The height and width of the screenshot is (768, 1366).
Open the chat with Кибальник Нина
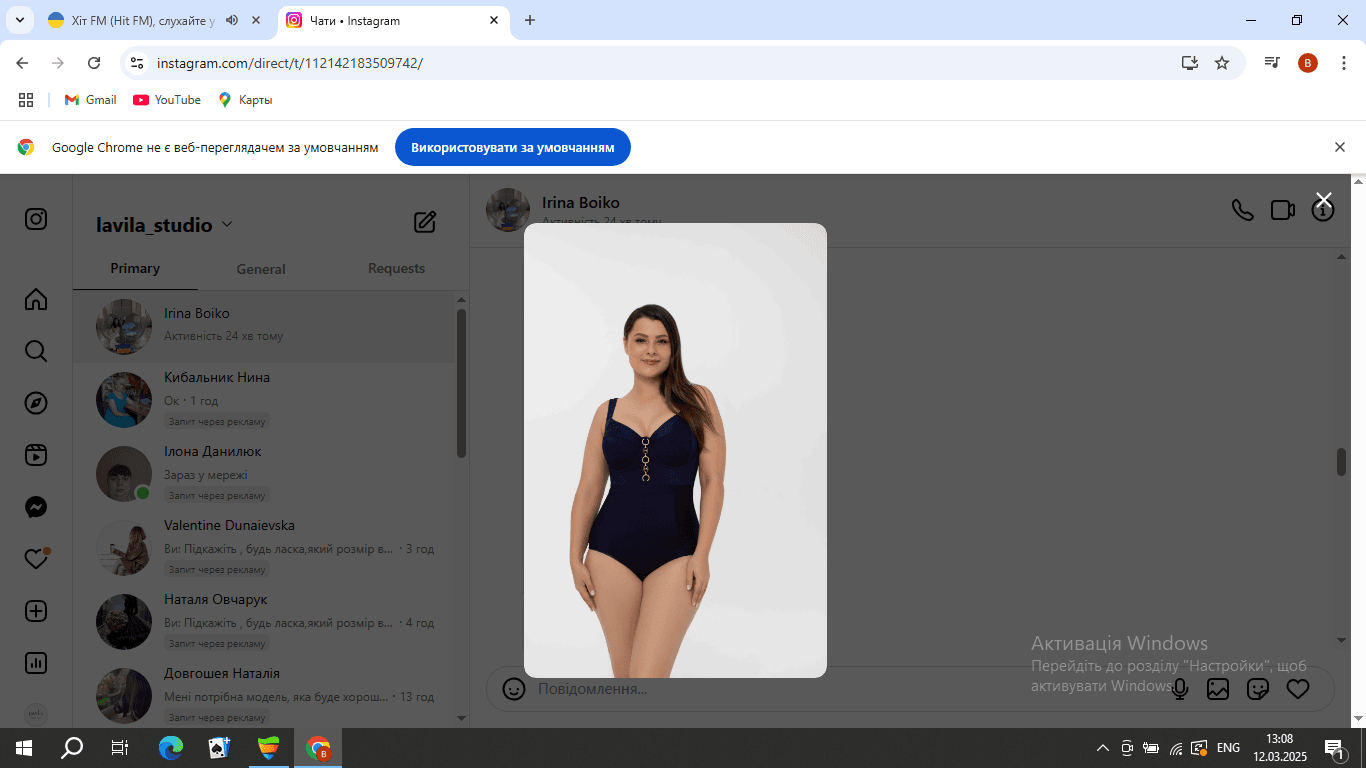coord(265,399)
